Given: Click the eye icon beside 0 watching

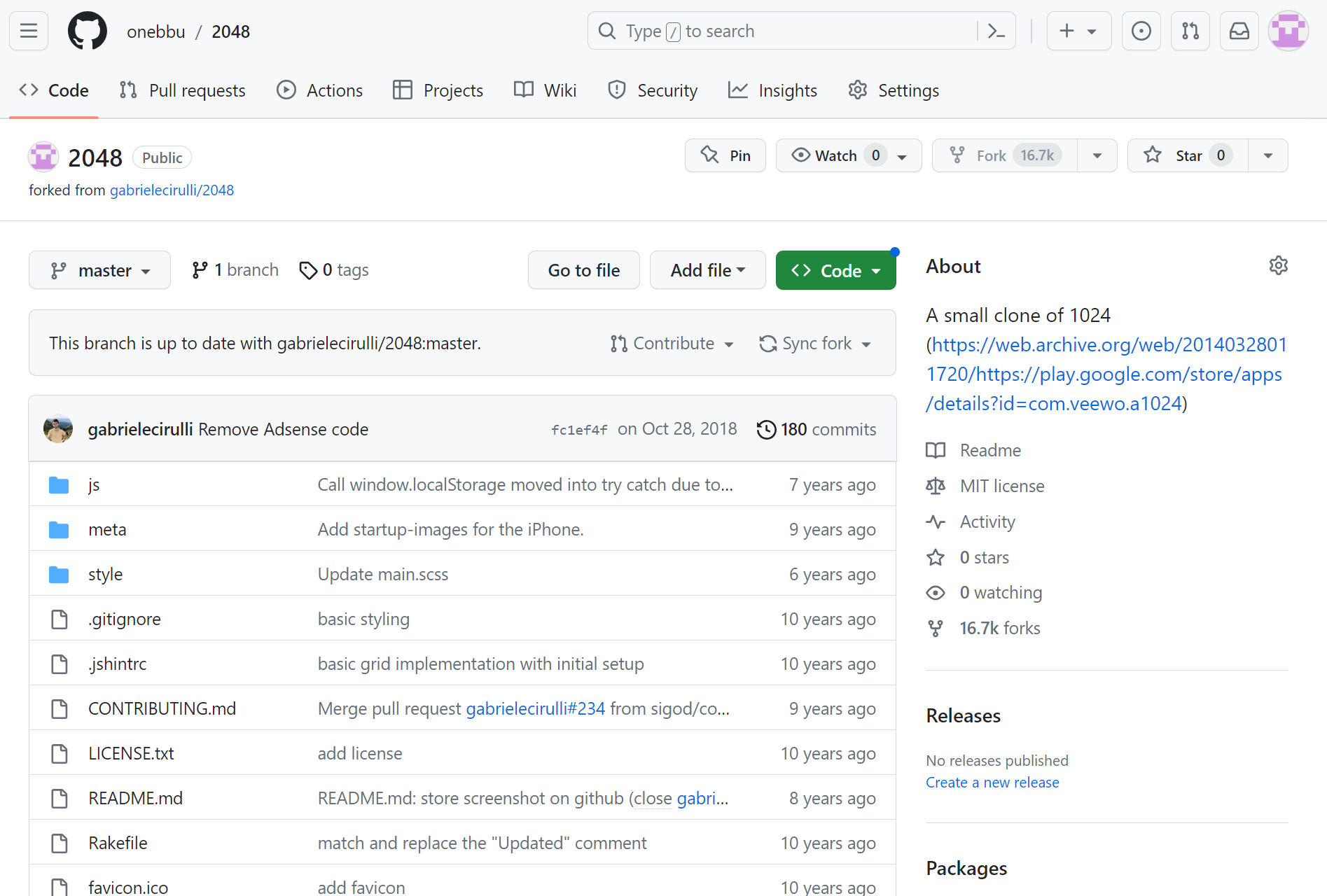Looking at the screenshot, I should pos(936,593).
